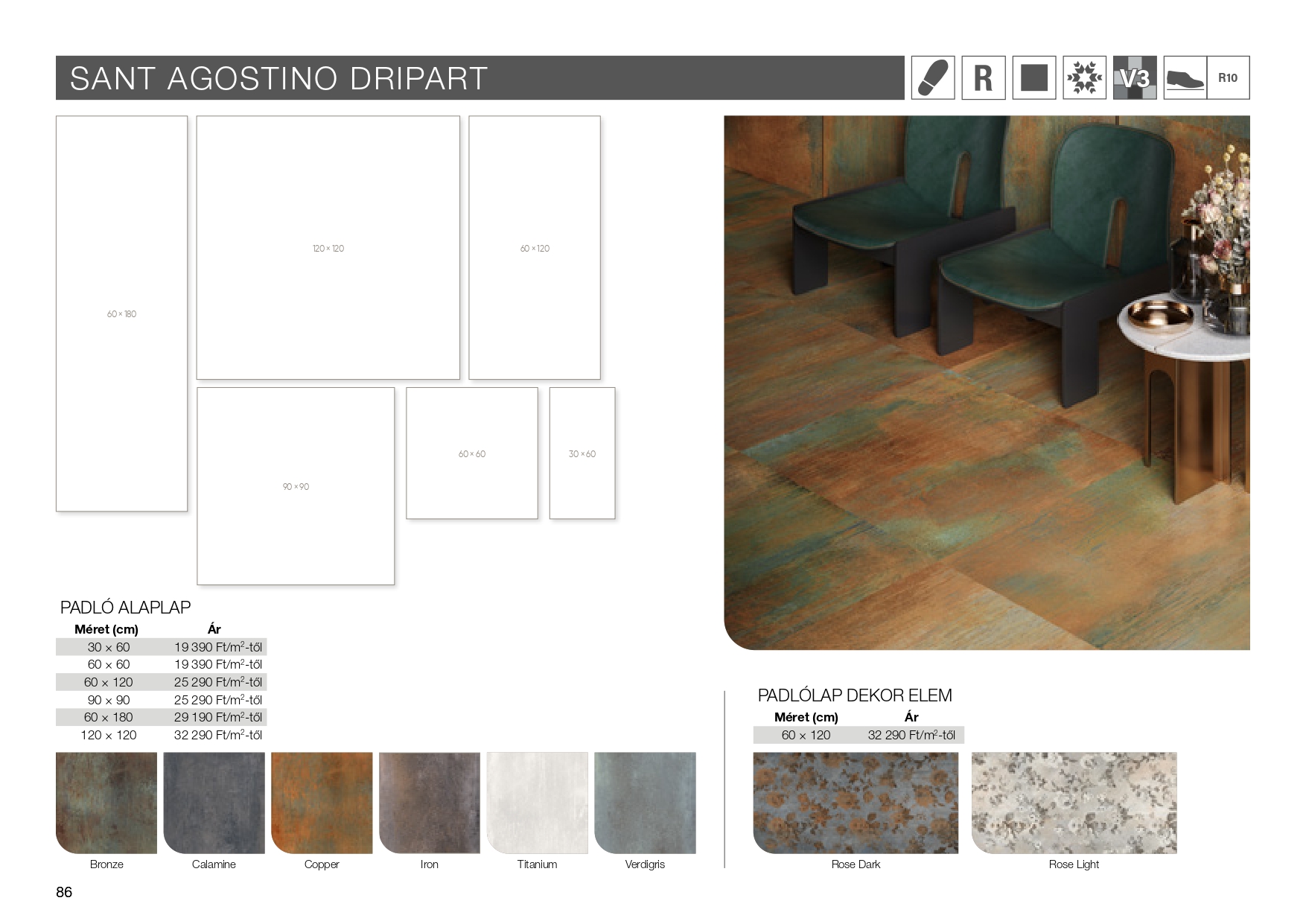Click the 60 × 180 tile size diagram

click(x=121, y=313)
